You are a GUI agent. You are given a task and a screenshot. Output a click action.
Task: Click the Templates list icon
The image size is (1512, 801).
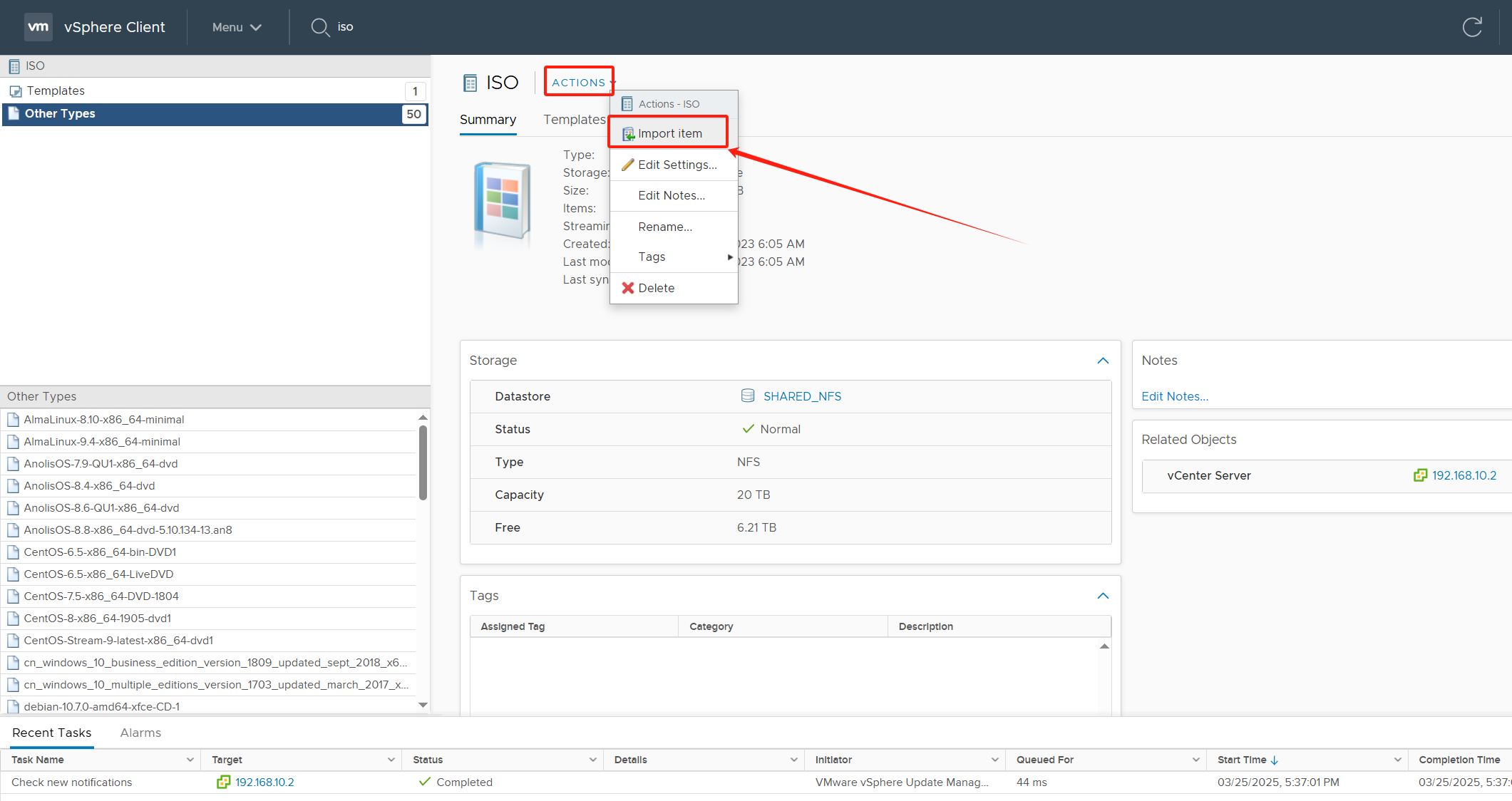pos(15,91)
